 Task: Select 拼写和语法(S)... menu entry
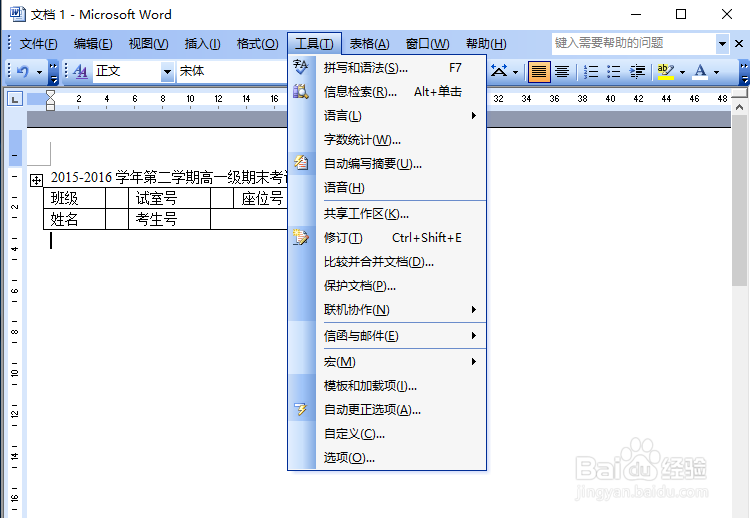[x=387, y=68]
